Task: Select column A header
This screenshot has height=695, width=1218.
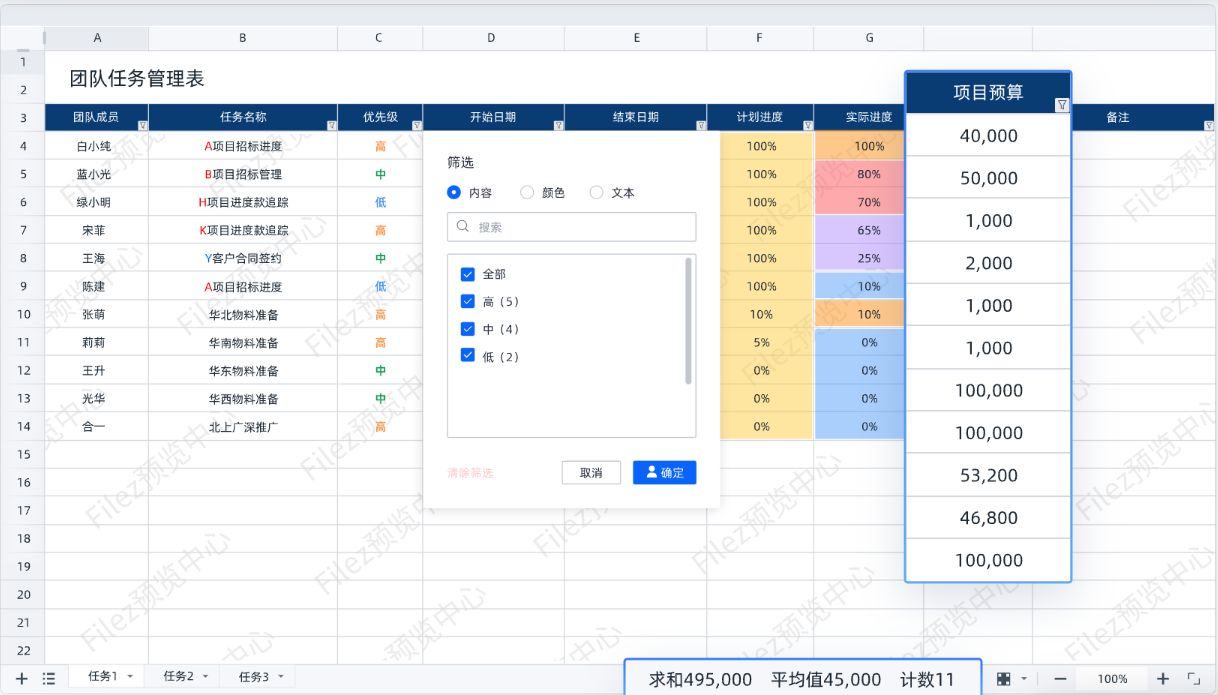Action: coord(97,38)
